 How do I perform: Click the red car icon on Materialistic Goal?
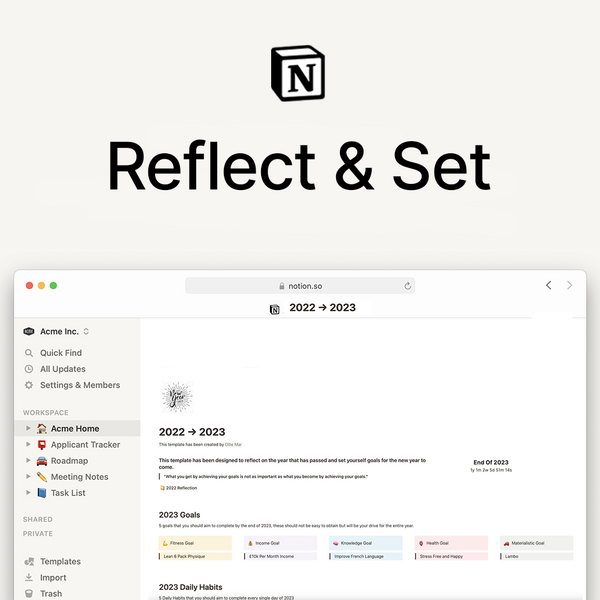(507, 543)
